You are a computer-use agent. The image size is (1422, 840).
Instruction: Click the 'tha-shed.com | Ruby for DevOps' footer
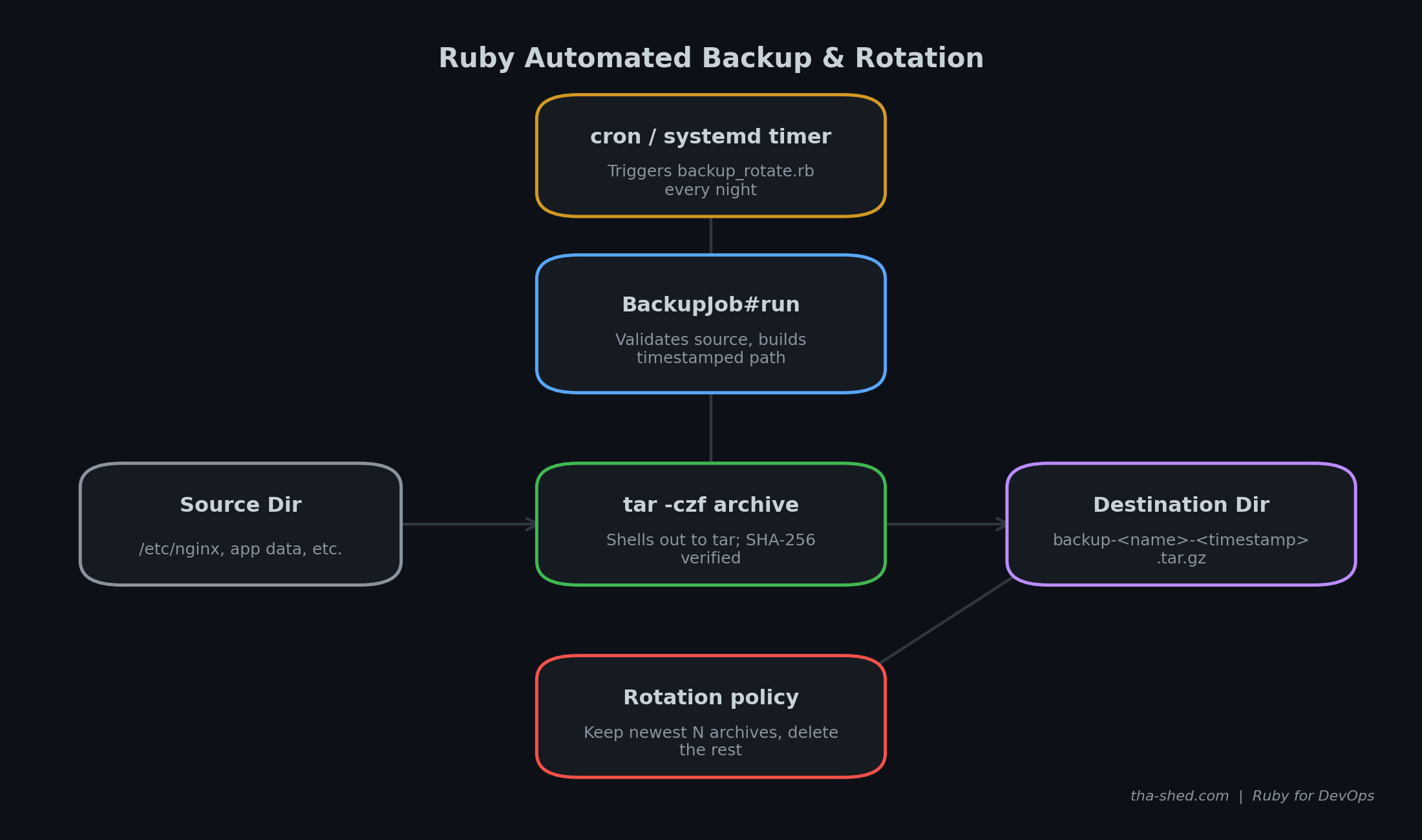(1252, 796)
